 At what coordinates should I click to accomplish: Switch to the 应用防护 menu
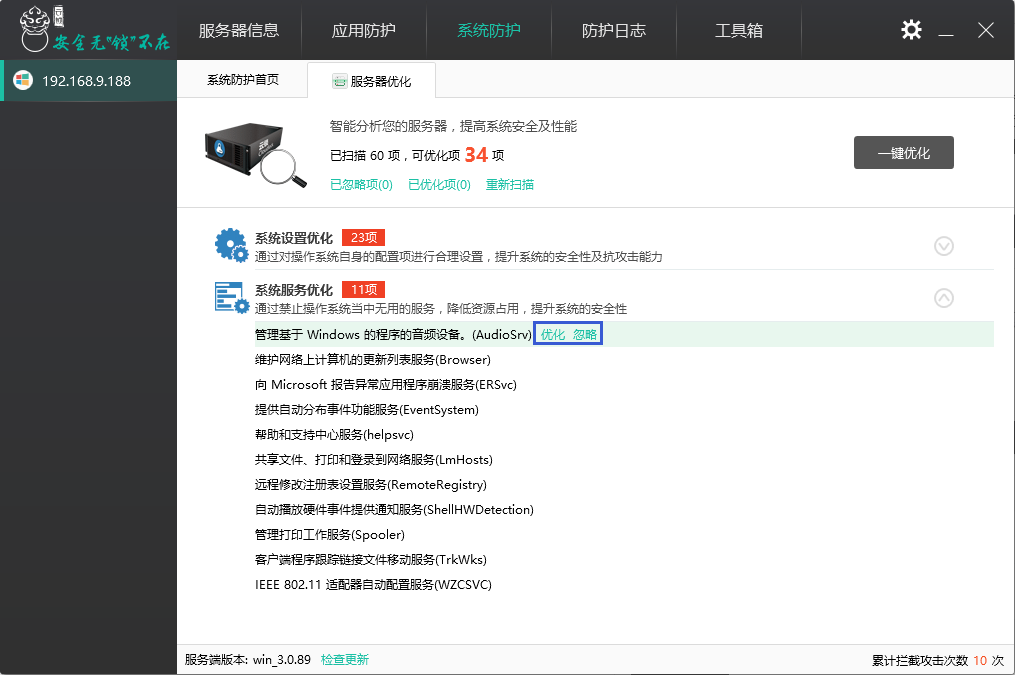(x=362, y=31)
